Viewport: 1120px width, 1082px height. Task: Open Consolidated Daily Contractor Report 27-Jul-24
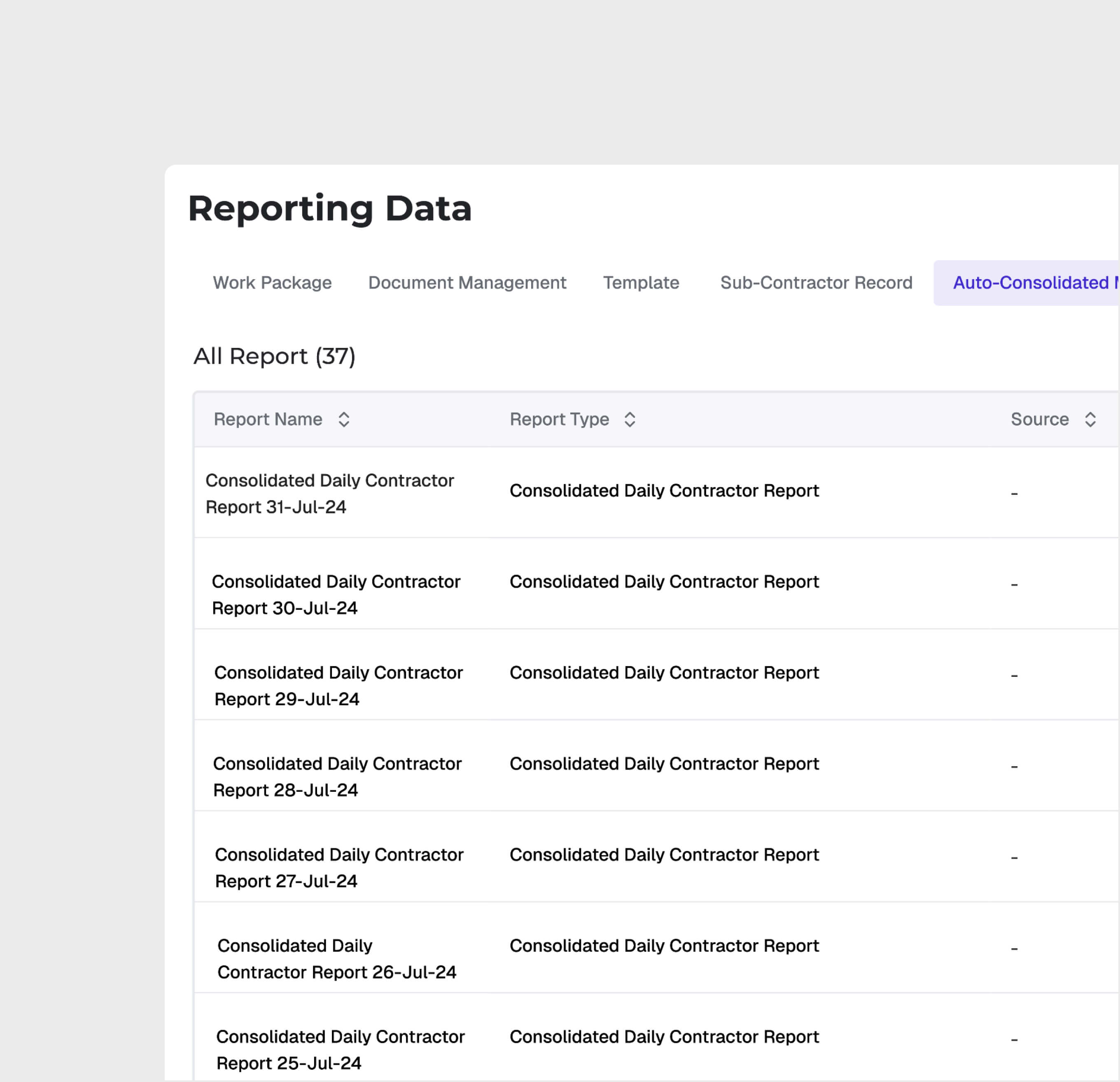pos(338,867)
